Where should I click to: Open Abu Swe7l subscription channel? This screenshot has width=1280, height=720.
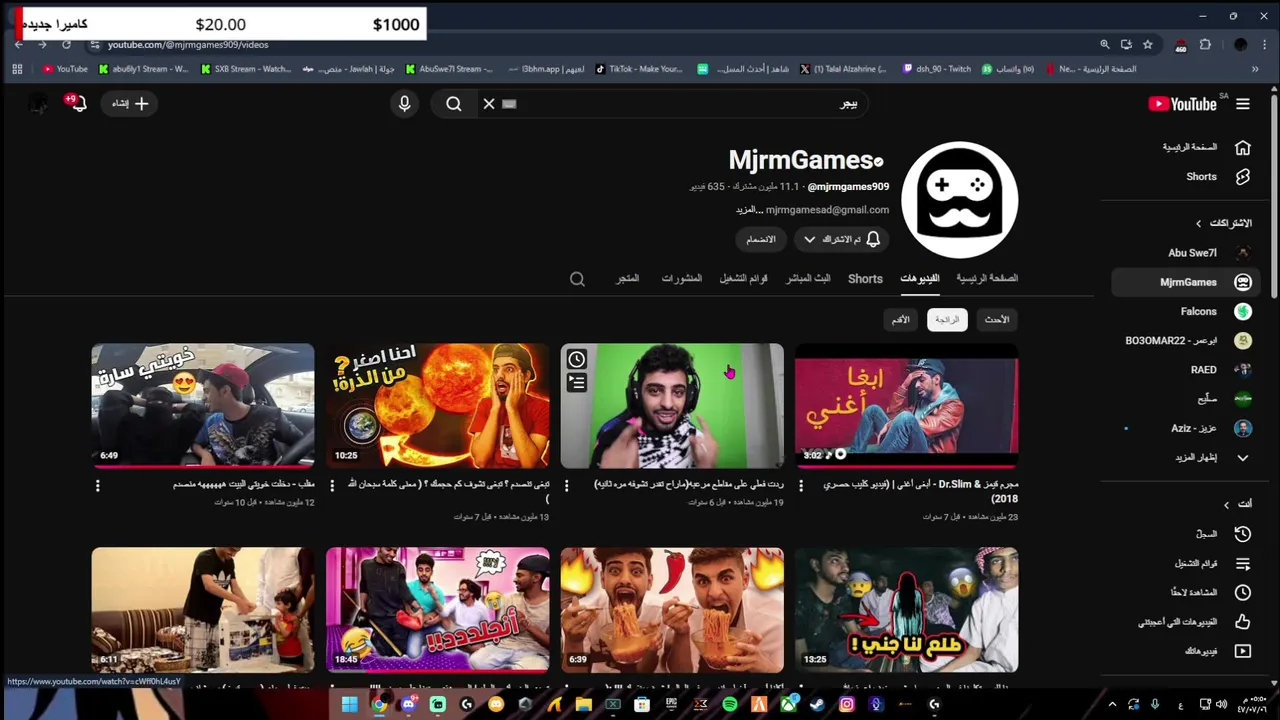pyautogui.click(x=1207, y=253)
